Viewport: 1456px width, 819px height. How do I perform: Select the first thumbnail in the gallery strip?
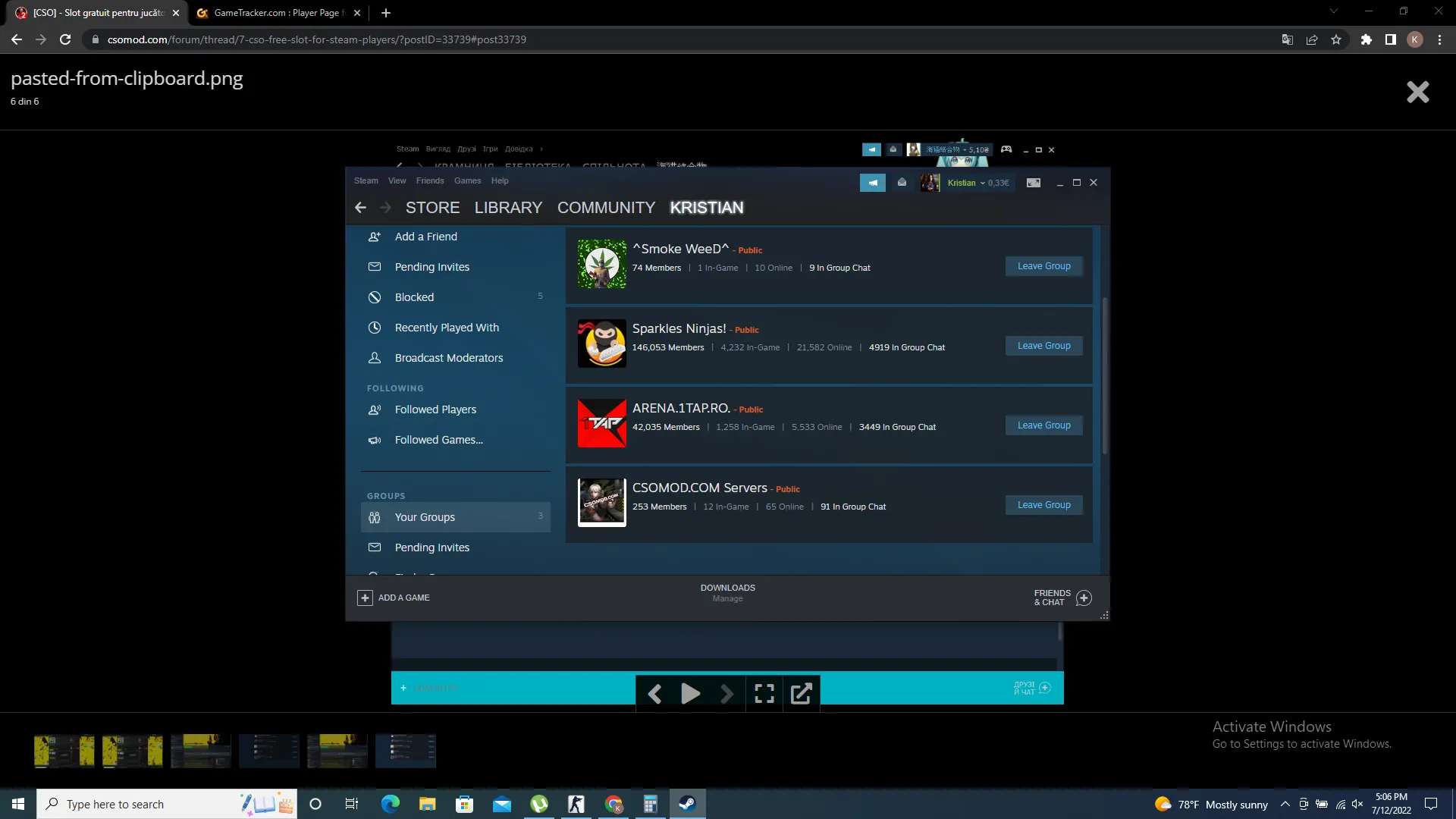[64, 751]
